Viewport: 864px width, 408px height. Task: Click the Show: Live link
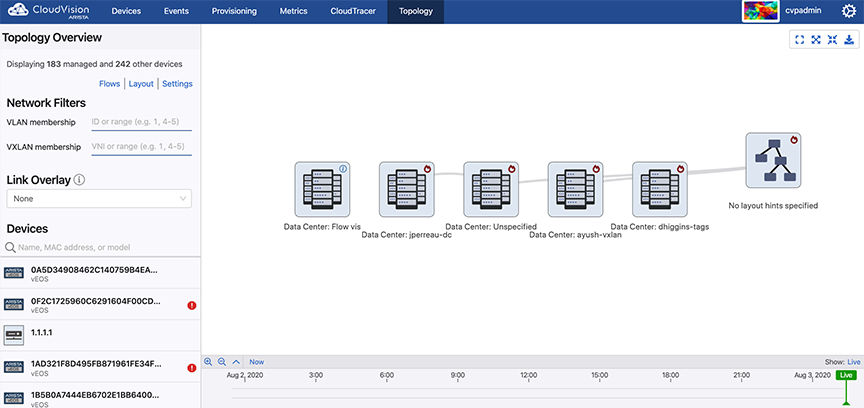854,362
